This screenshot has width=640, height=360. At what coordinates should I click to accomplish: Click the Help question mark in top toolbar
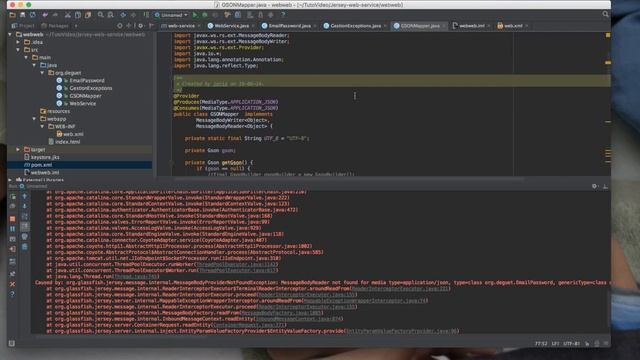pyautogui.click(x=283, y=15)
